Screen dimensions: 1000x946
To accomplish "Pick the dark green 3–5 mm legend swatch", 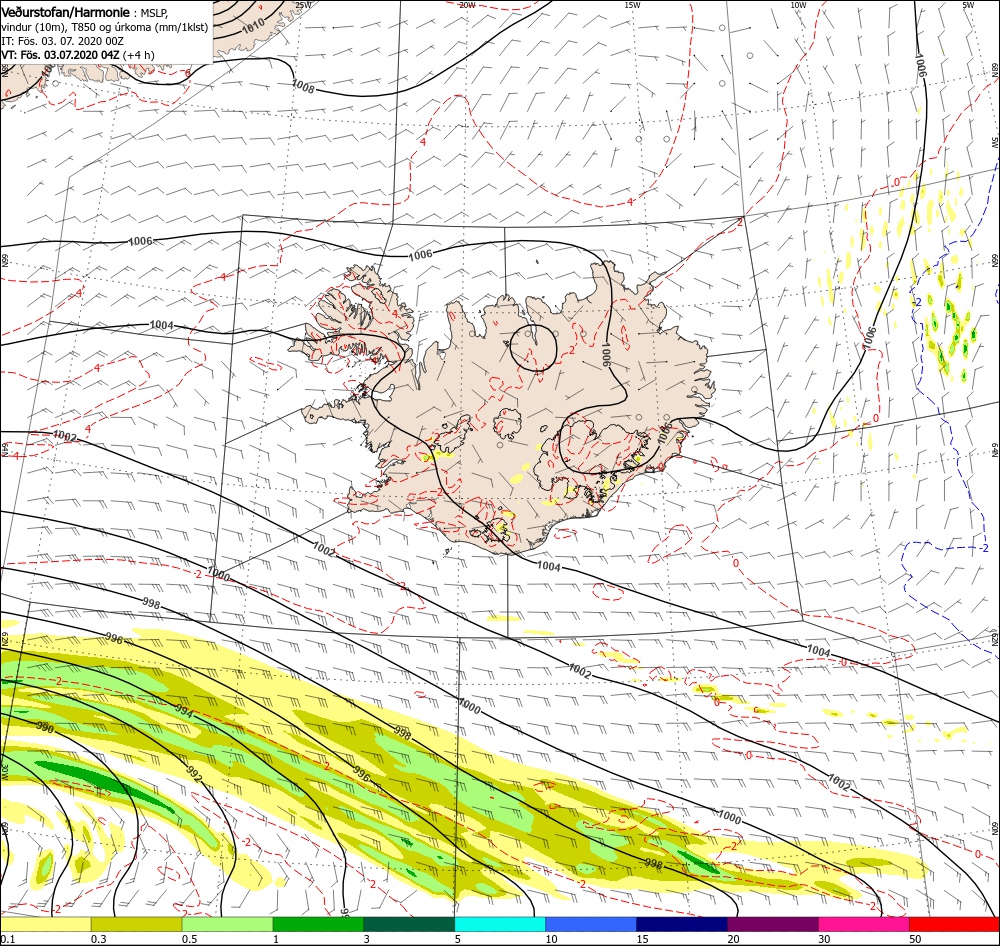I will tap(409, 924).
